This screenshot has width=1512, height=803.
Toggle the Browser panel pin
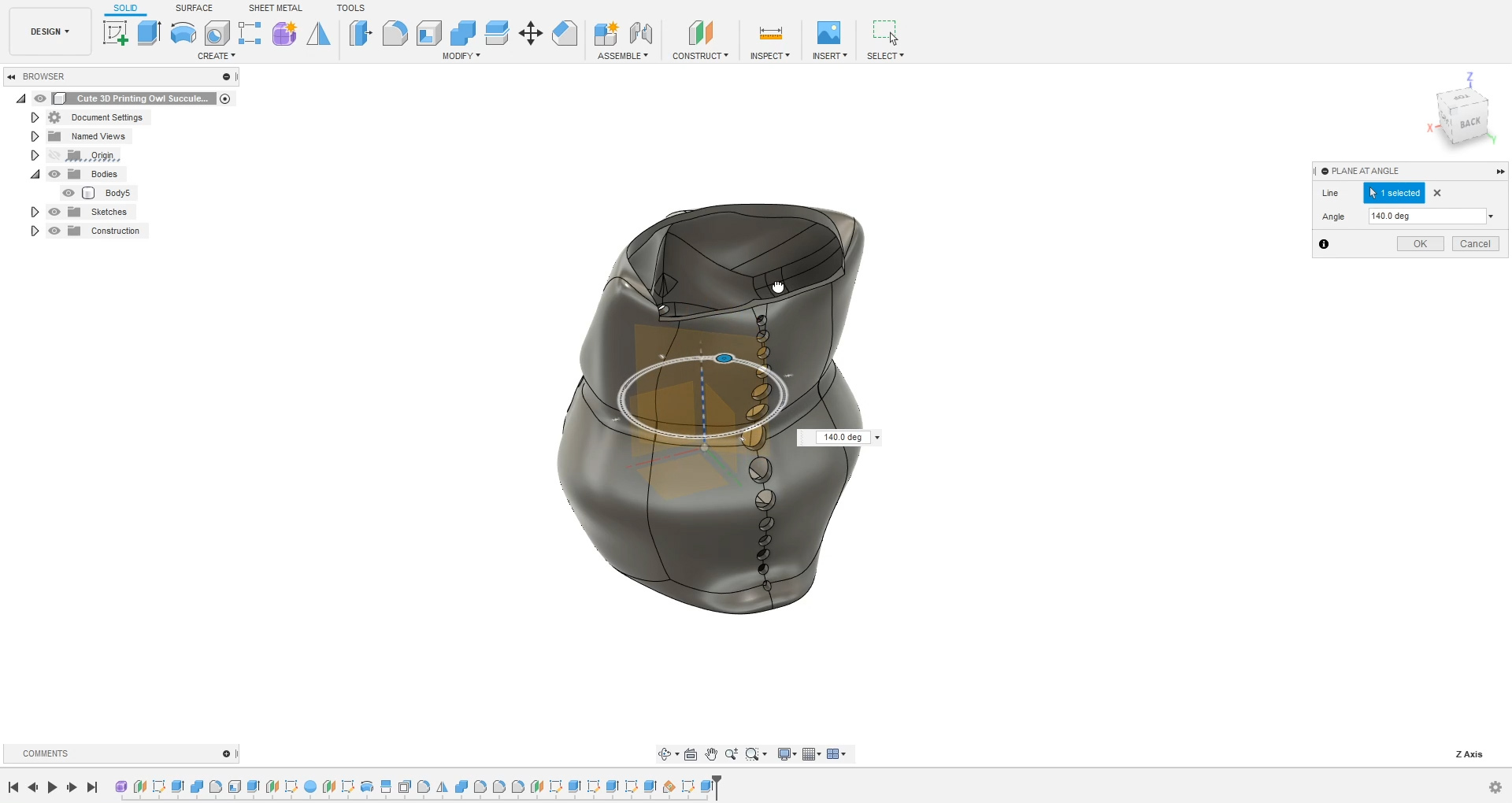click(226, 76)
